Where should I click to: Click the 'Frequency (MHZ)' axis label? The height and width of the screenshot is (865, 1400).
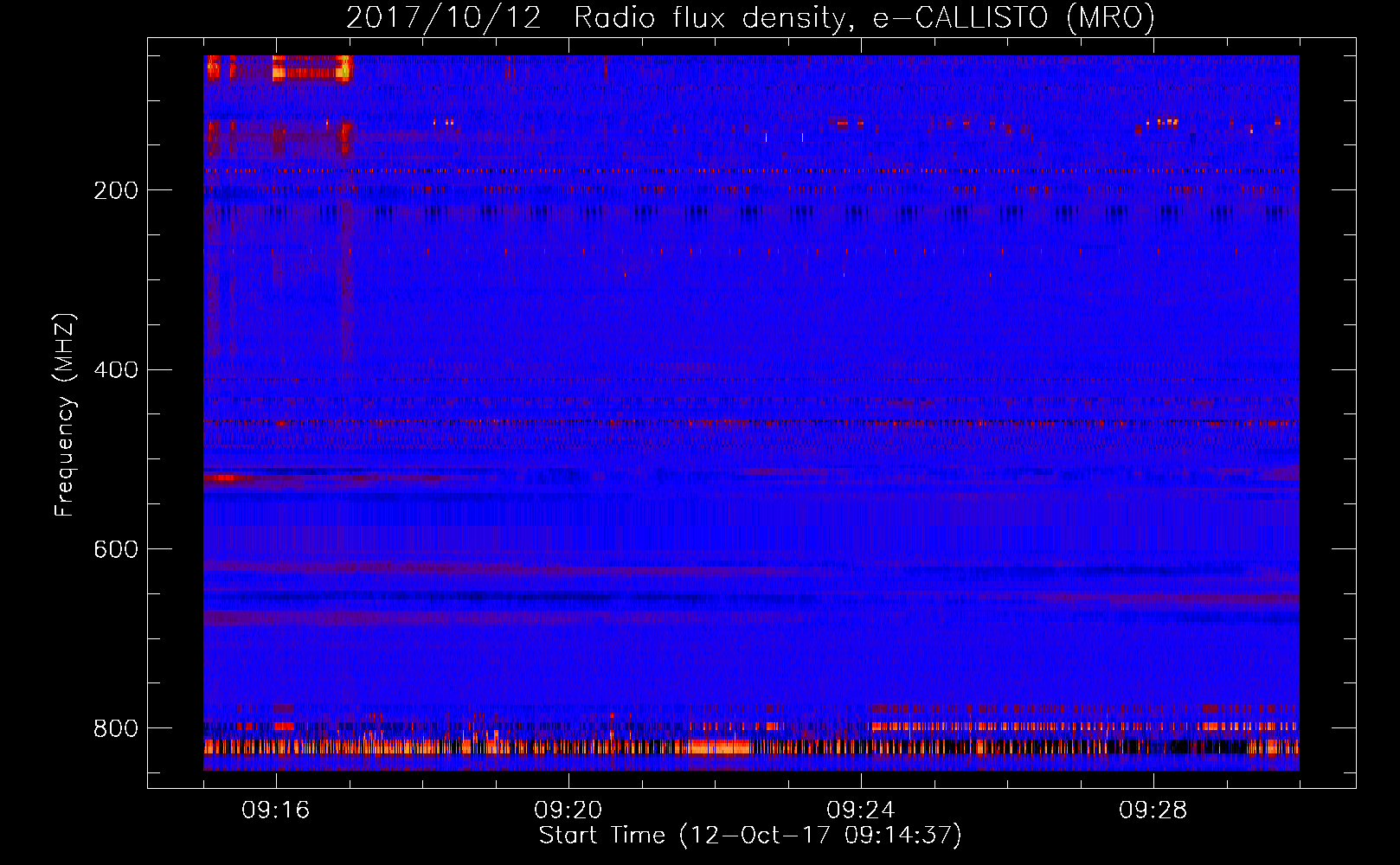click(x=65, y=414)
